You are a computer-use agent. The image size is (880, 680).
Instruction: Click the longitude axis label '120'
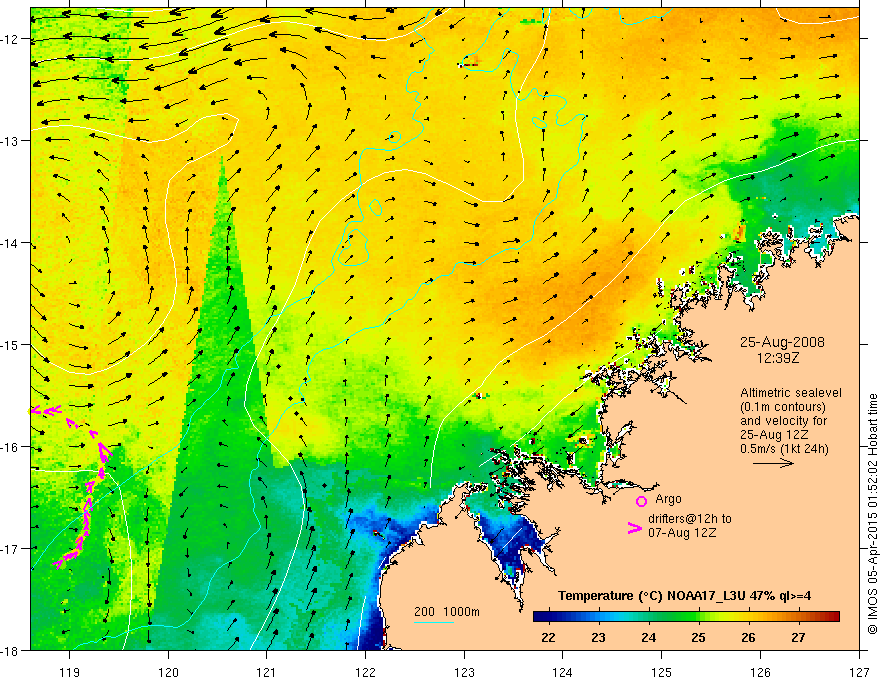pos(168,672)
